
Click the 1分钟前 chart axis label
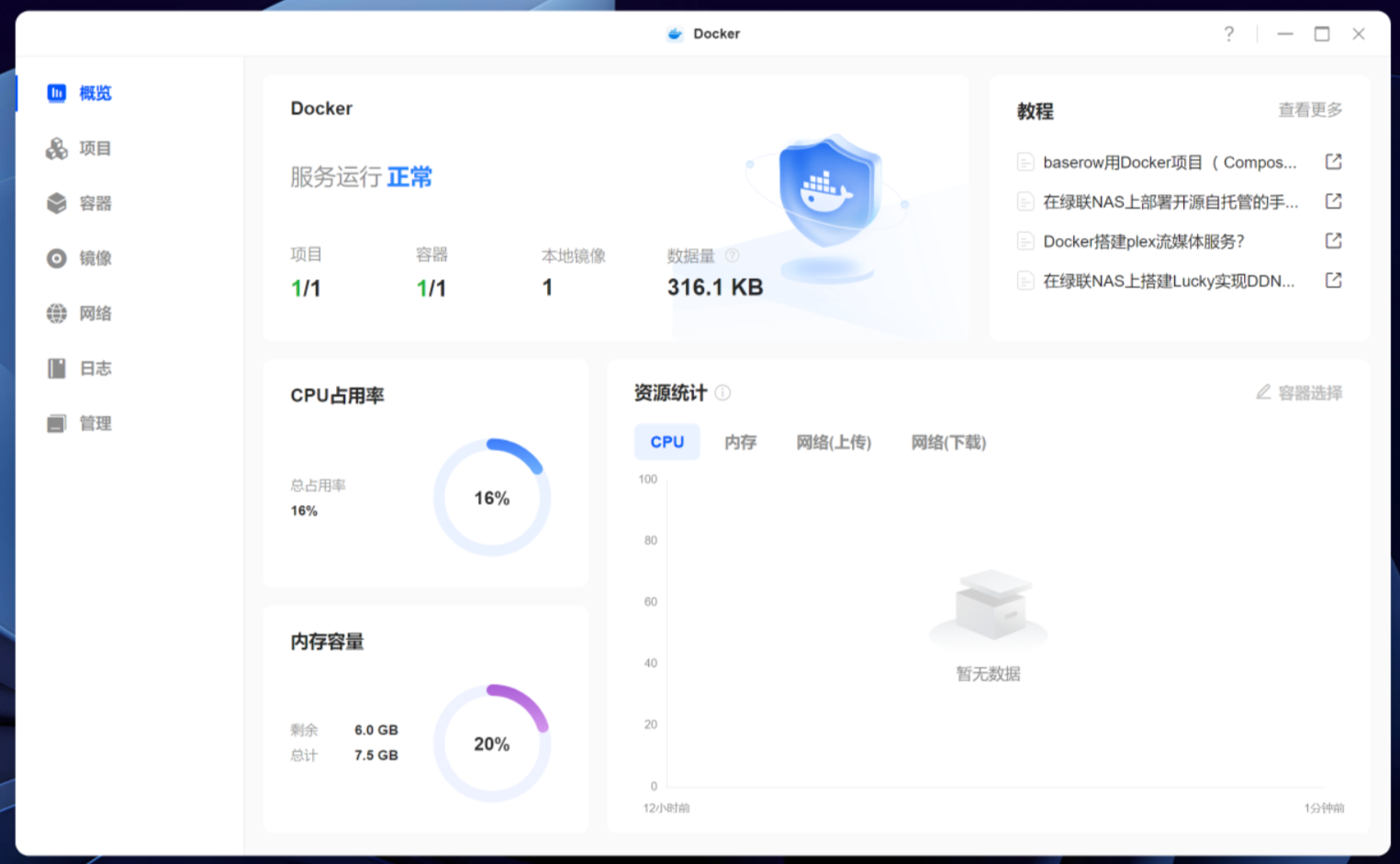(1324, 808)
